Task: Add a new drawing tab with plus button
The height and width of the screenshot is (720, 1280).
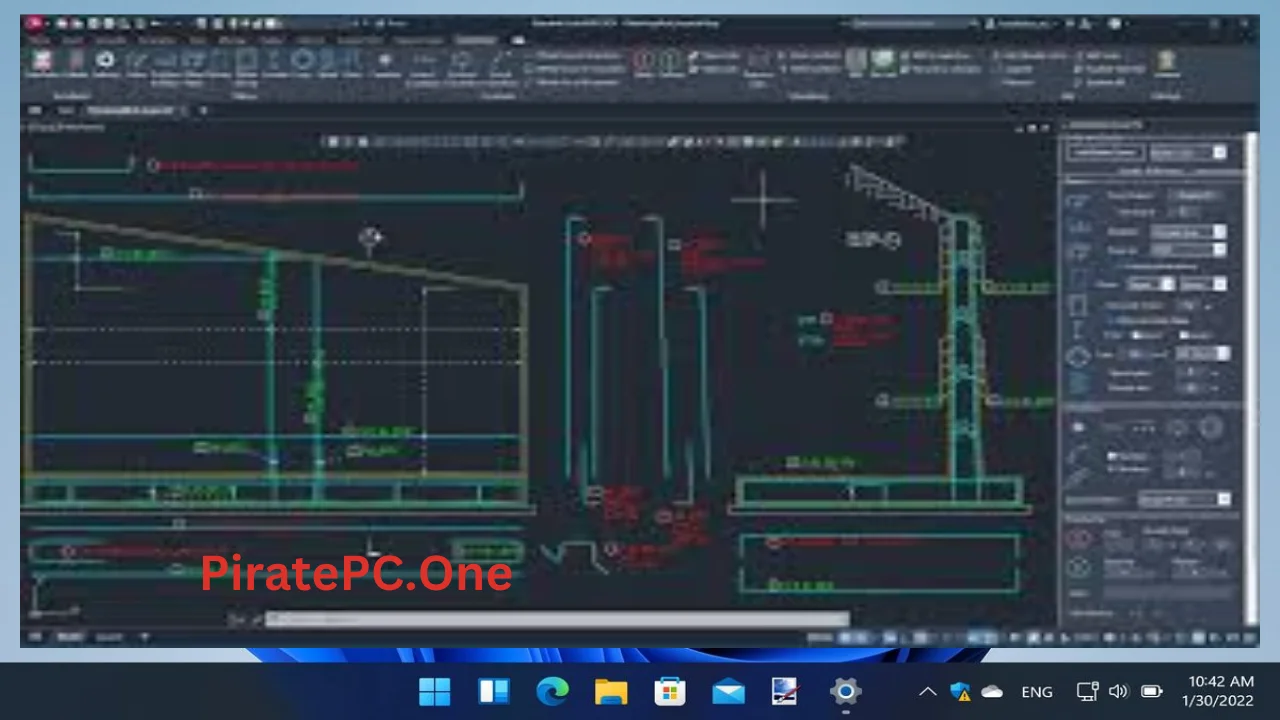Action: (x=203, y=110)
